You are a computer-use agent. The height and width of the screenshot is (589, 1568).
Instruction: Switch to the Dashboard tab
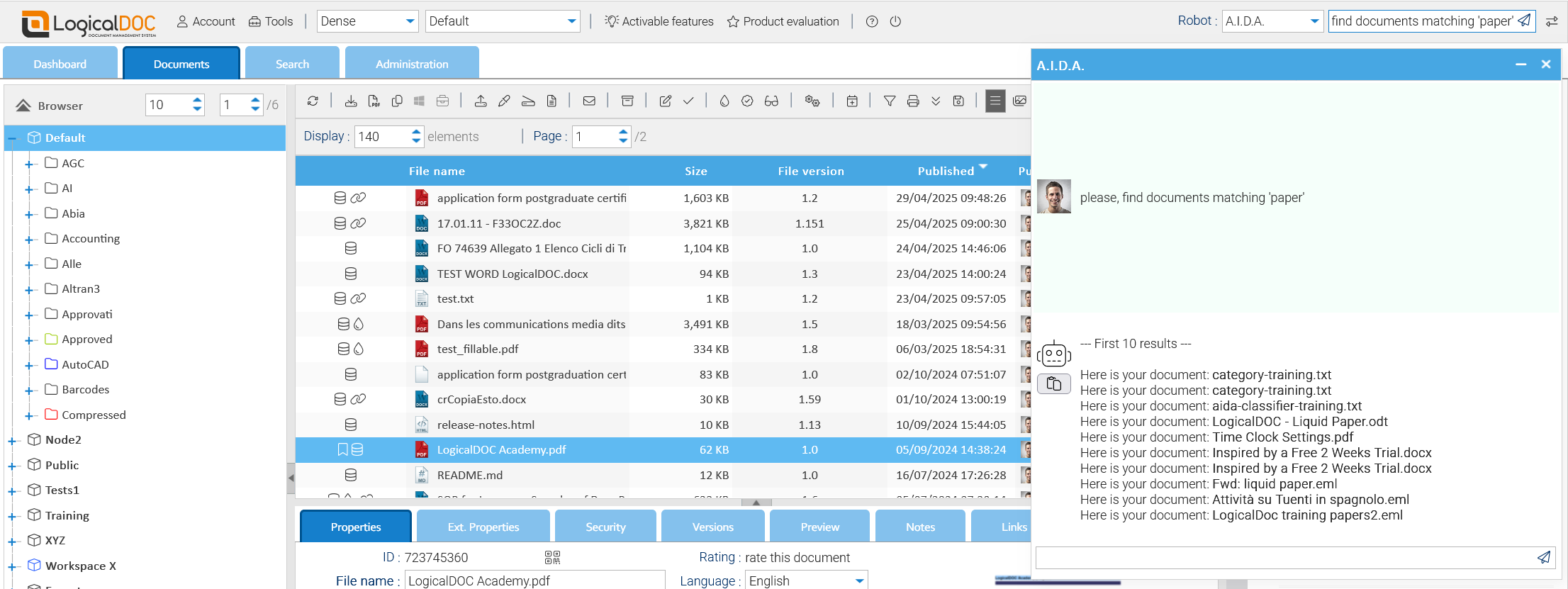click(x=60, y=64)
